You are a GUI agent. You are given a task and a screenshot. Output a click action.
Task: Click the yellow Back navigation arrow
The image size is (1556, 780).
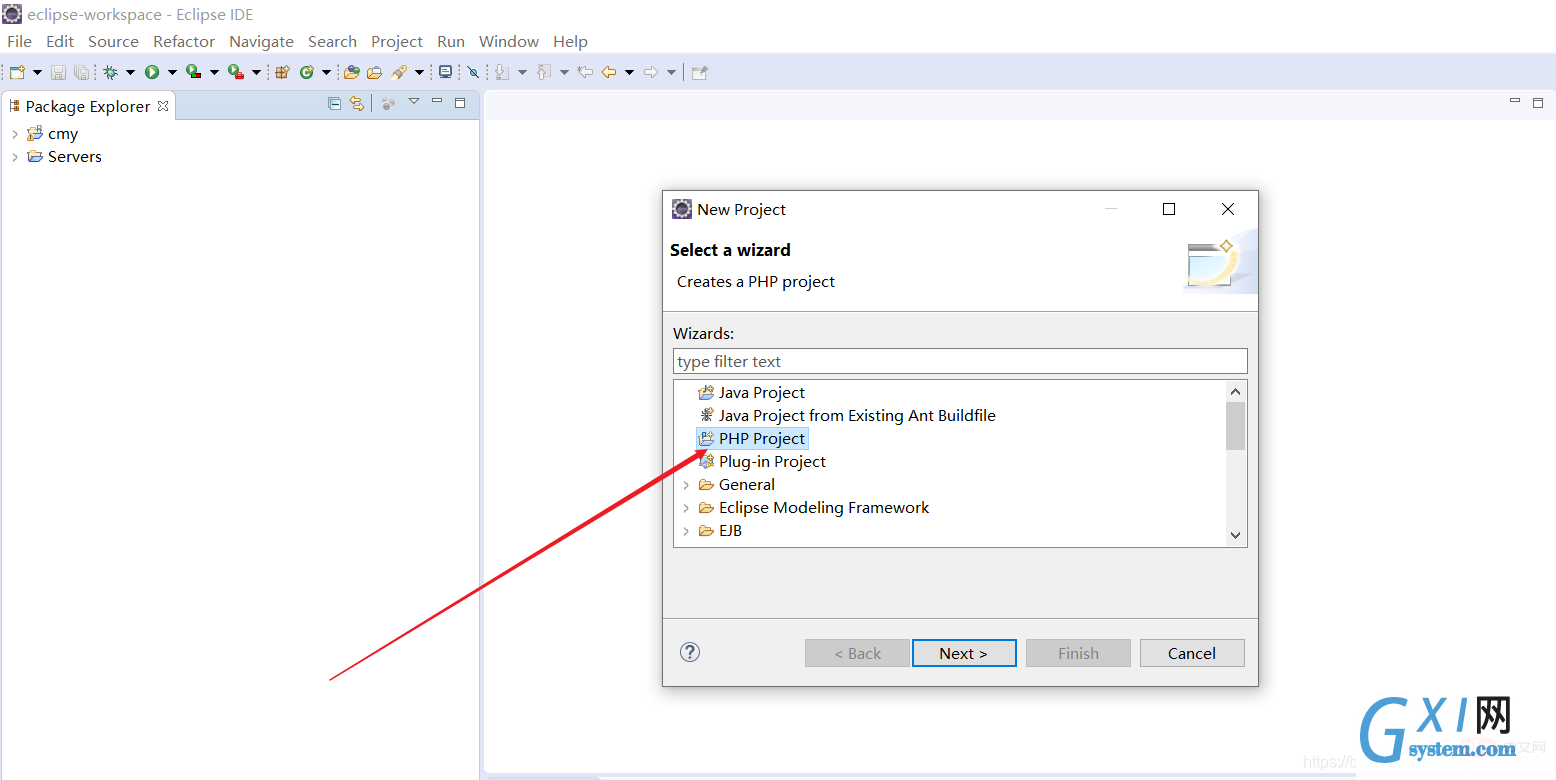coord(608,72)
